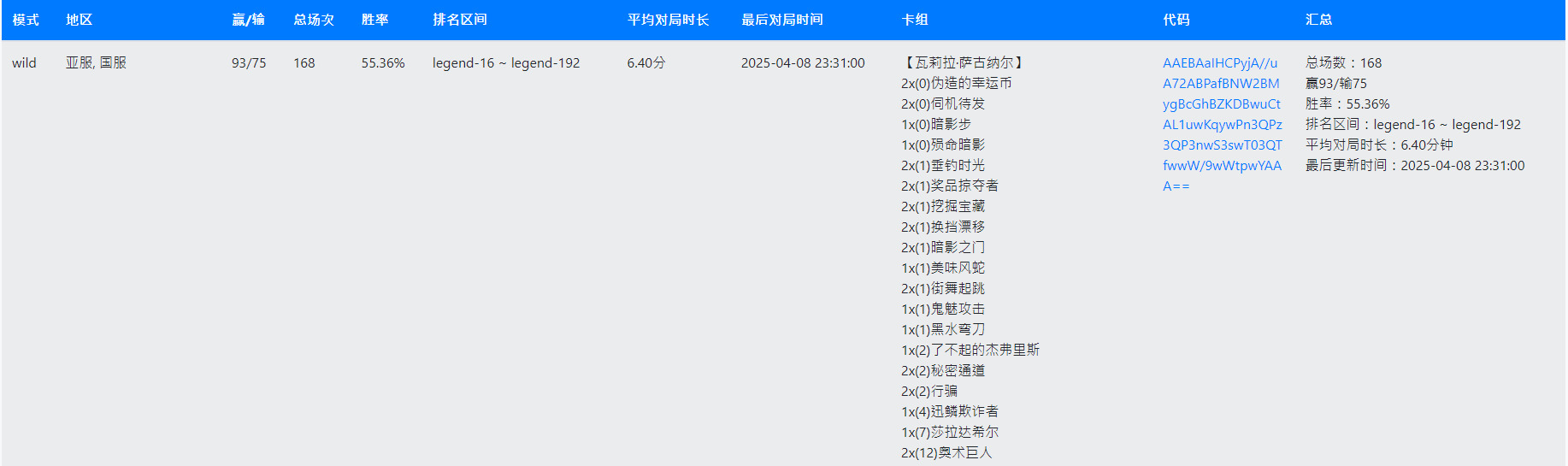This screenshot has width=1568, height=466.
Task: Select the 1x(7)莎拉达希尔 card entry
Action: (x=949, y=433)
